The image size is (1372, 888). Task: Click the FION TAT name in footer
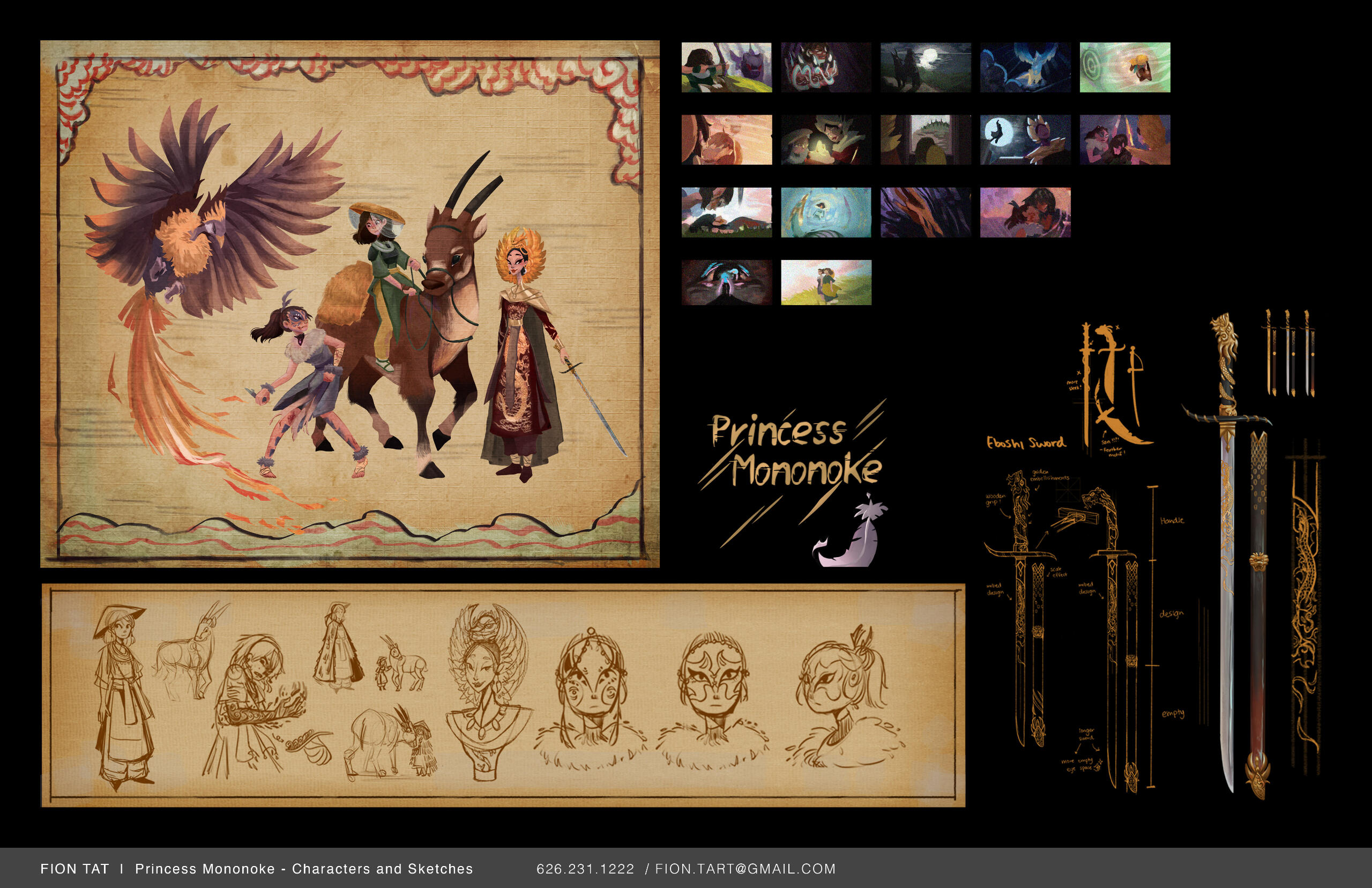click(74, 869)
